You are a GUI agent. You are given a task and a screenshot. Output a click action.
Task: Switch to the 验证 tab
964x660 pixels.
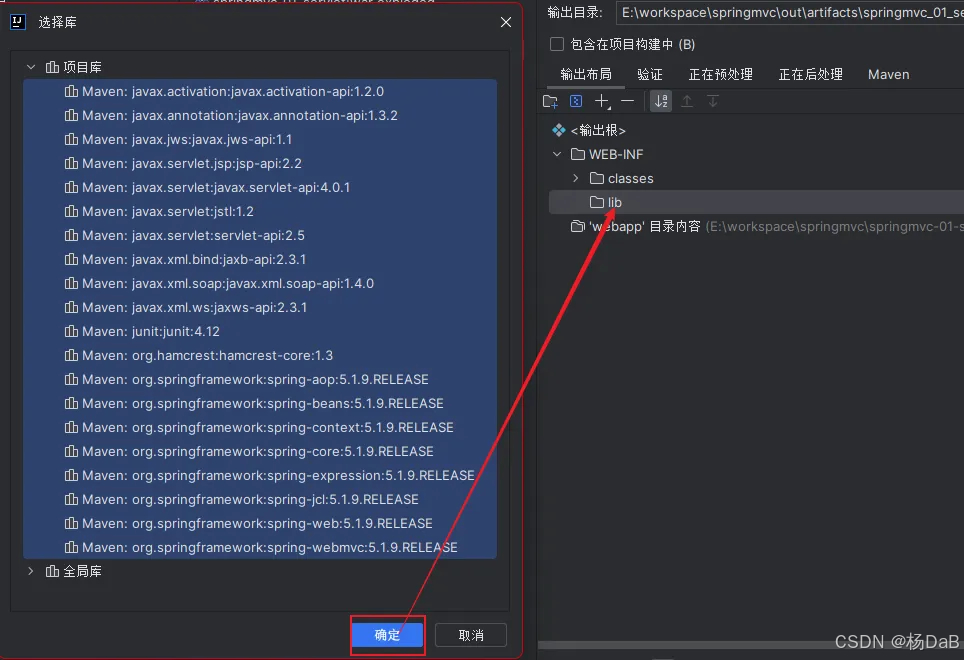[x=650, y=74]
